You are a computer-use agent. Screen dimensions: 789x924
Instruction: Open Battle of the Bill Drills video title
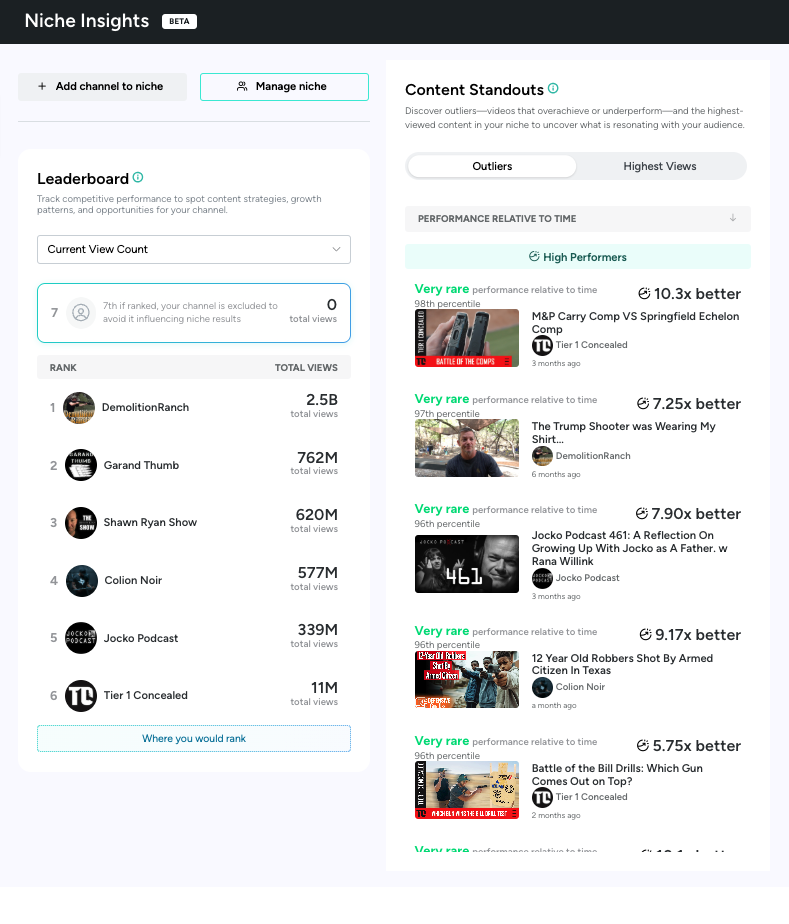pos(617,774)
